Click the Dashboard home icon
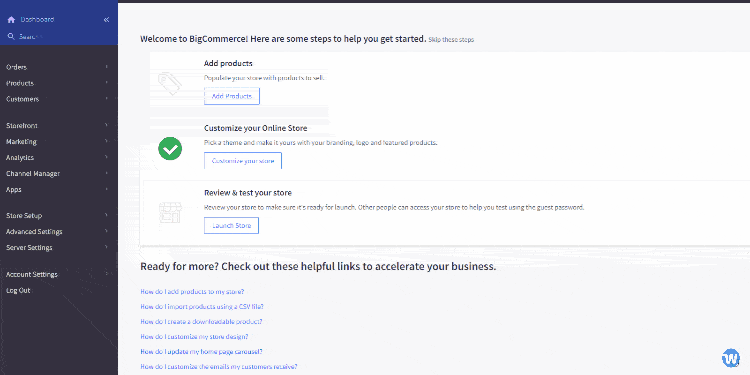This screenshot has width=750, height=375. pyautogui.click(x=11, y=20)
